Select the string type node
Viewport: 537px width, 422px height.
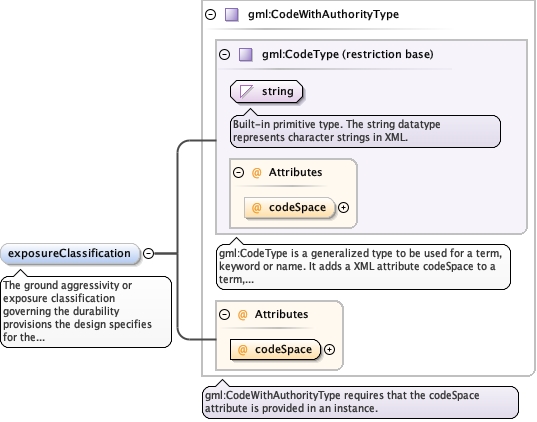pyautogui.click(x=266, y=91)
